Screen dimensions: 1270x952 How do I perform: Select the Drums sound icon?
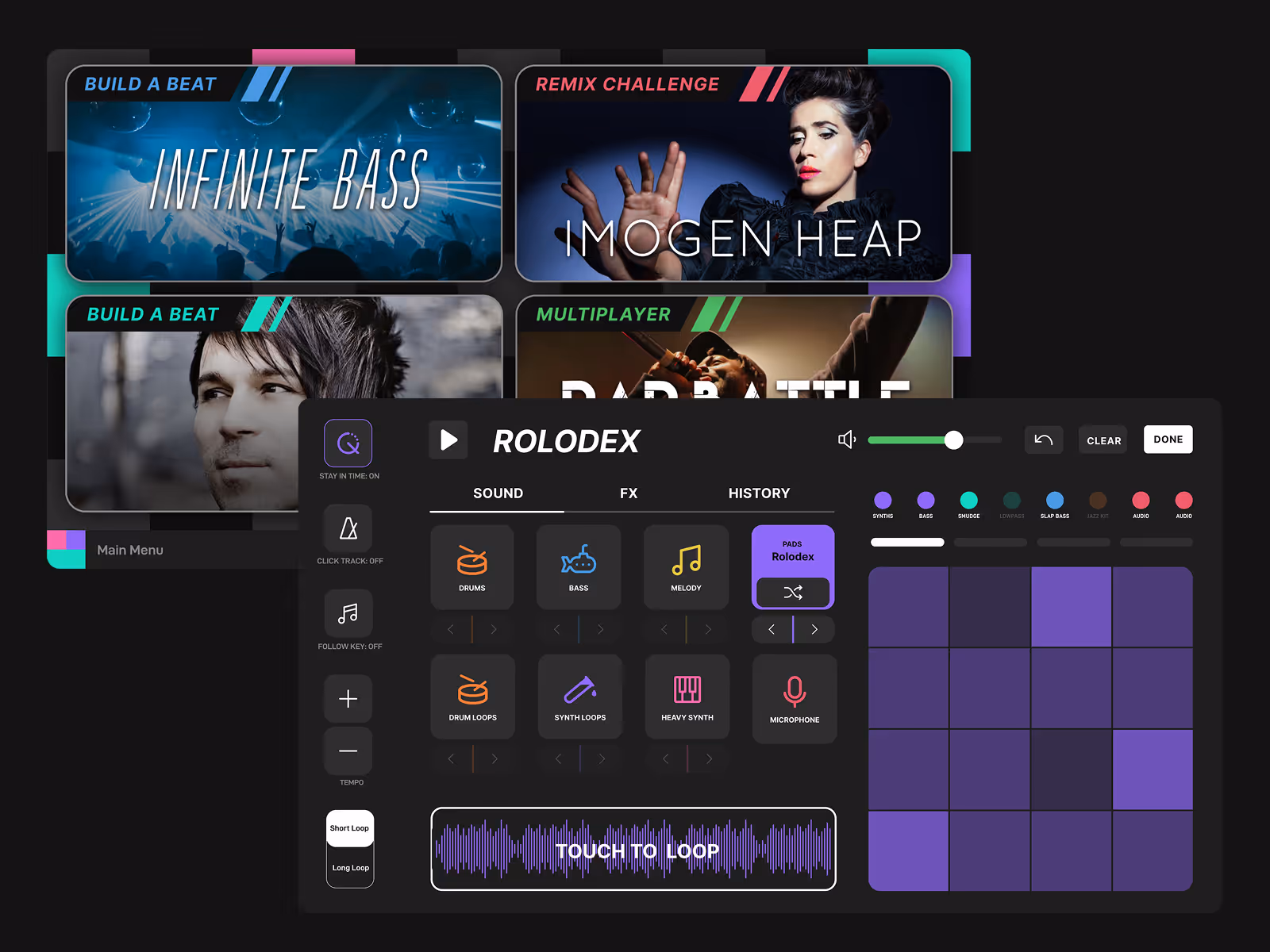[x=472, y=559]
